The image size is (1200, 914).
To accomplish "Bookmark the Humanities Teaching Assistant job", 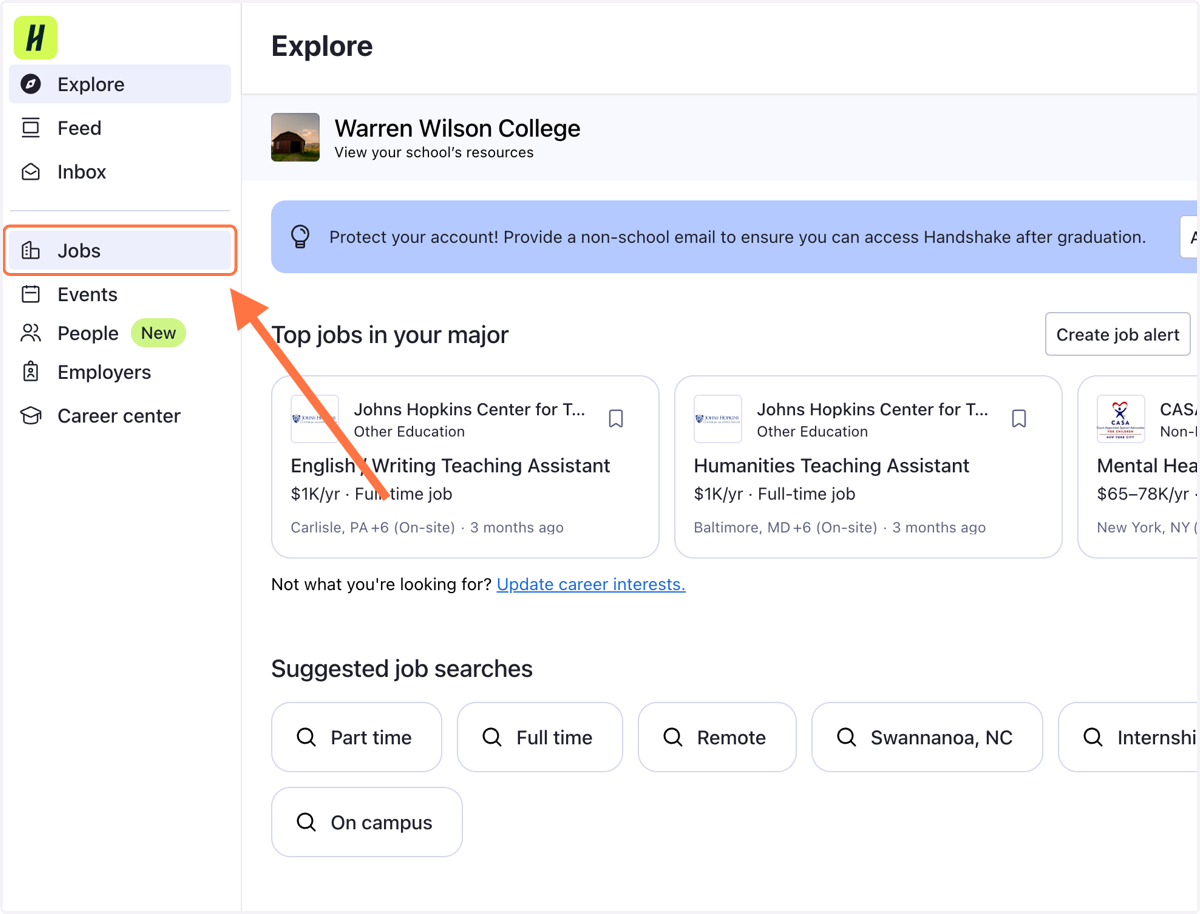I will pyautogui.click(x=1019, y=418).
